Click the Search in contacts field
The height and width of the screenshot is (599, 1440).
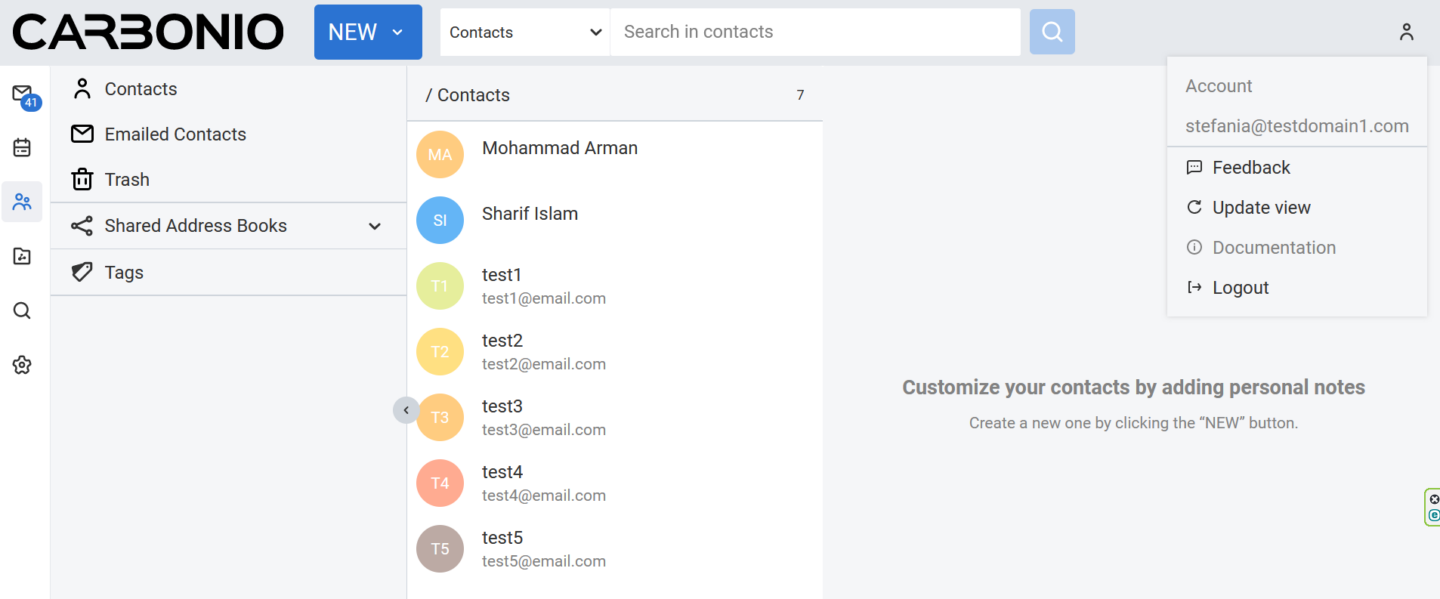(x=815, y=32)
